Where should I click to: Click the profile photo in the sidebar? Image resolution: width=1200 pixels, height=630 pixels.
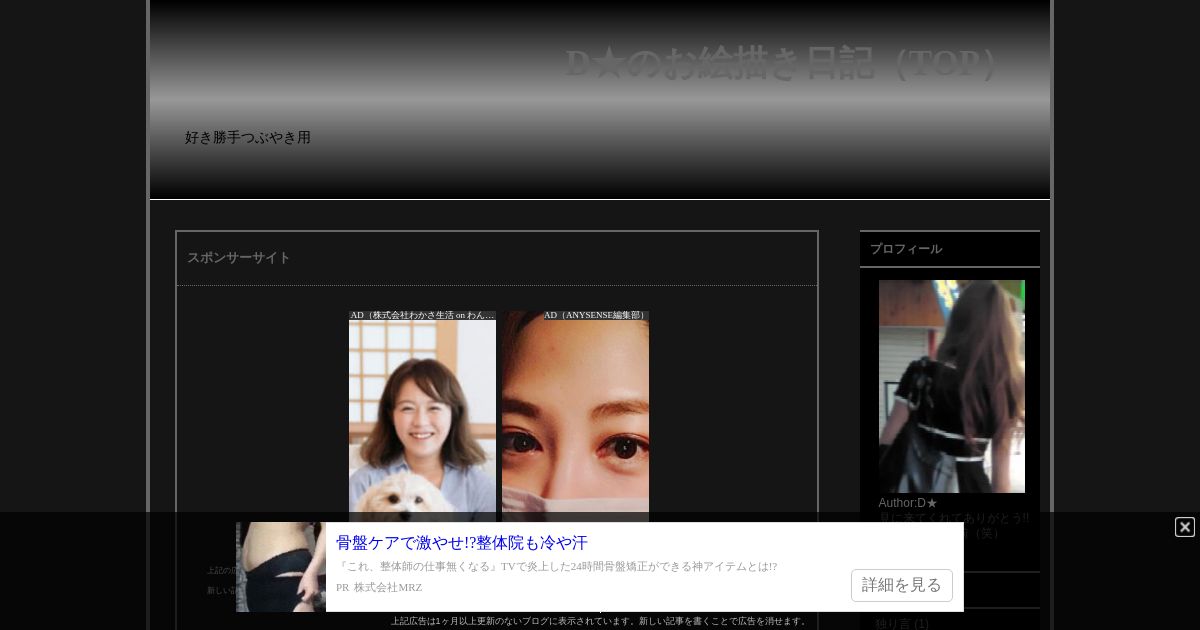click(x=952, y=386)
